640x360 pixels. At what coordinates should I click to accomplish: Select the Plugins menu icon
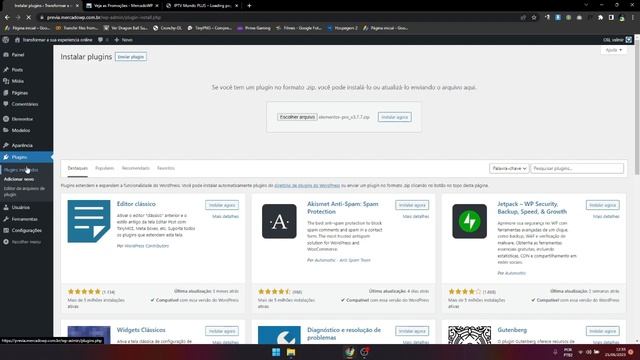click(6, 157)
